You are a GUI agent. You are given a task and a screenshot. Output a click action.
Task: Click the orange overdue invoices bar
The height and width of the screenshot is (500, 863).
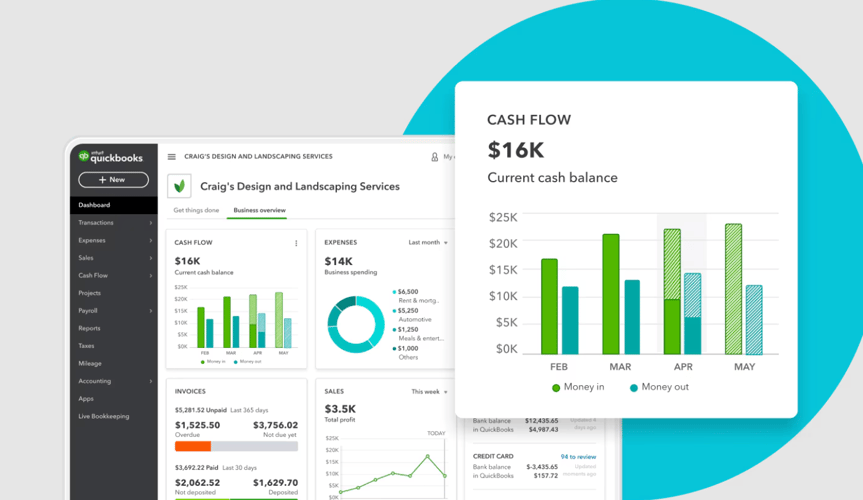pos(193,446)
